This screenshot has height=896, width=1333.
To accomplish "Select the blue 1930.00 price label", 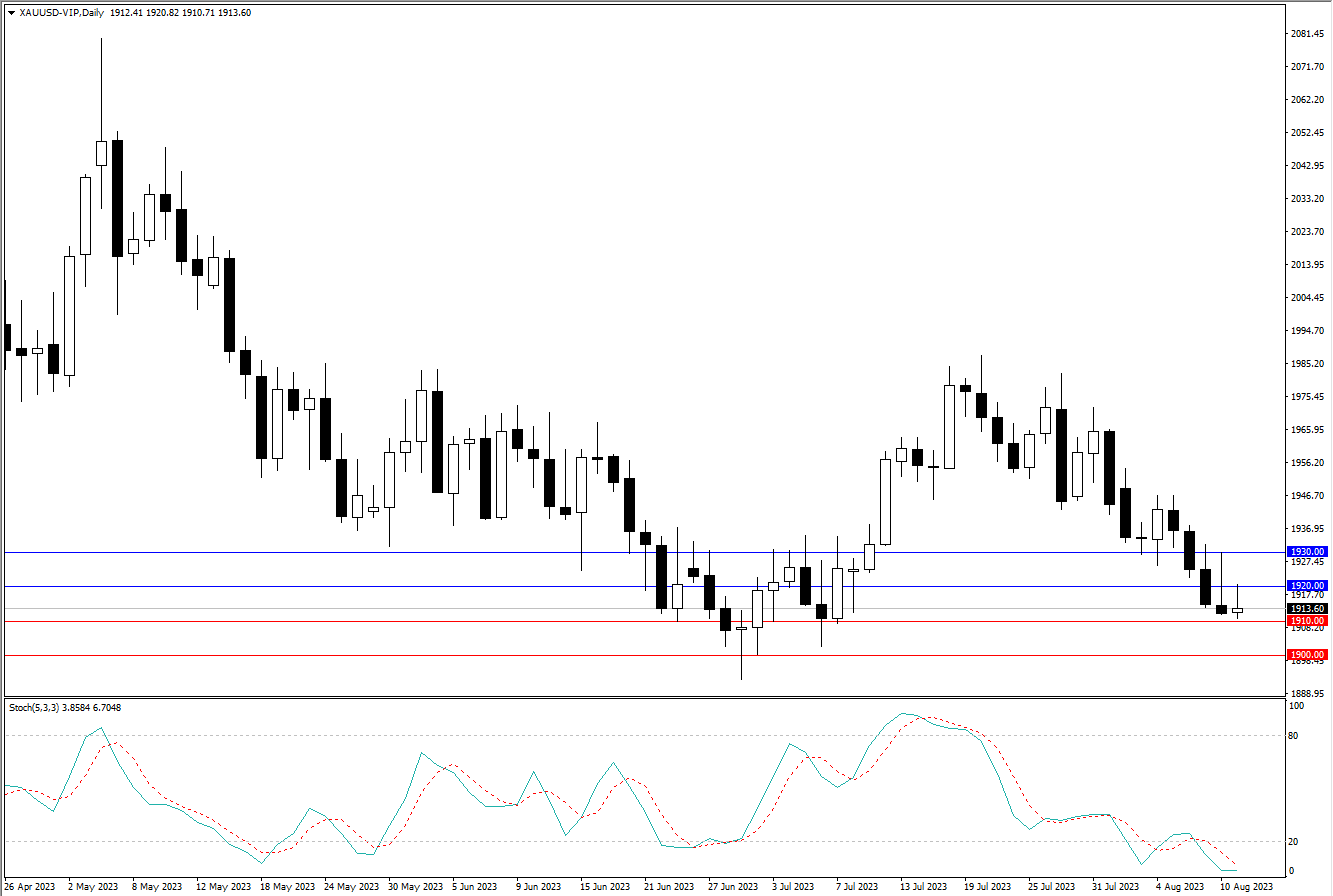I will pyautogui.click(x=1306, y=552).
